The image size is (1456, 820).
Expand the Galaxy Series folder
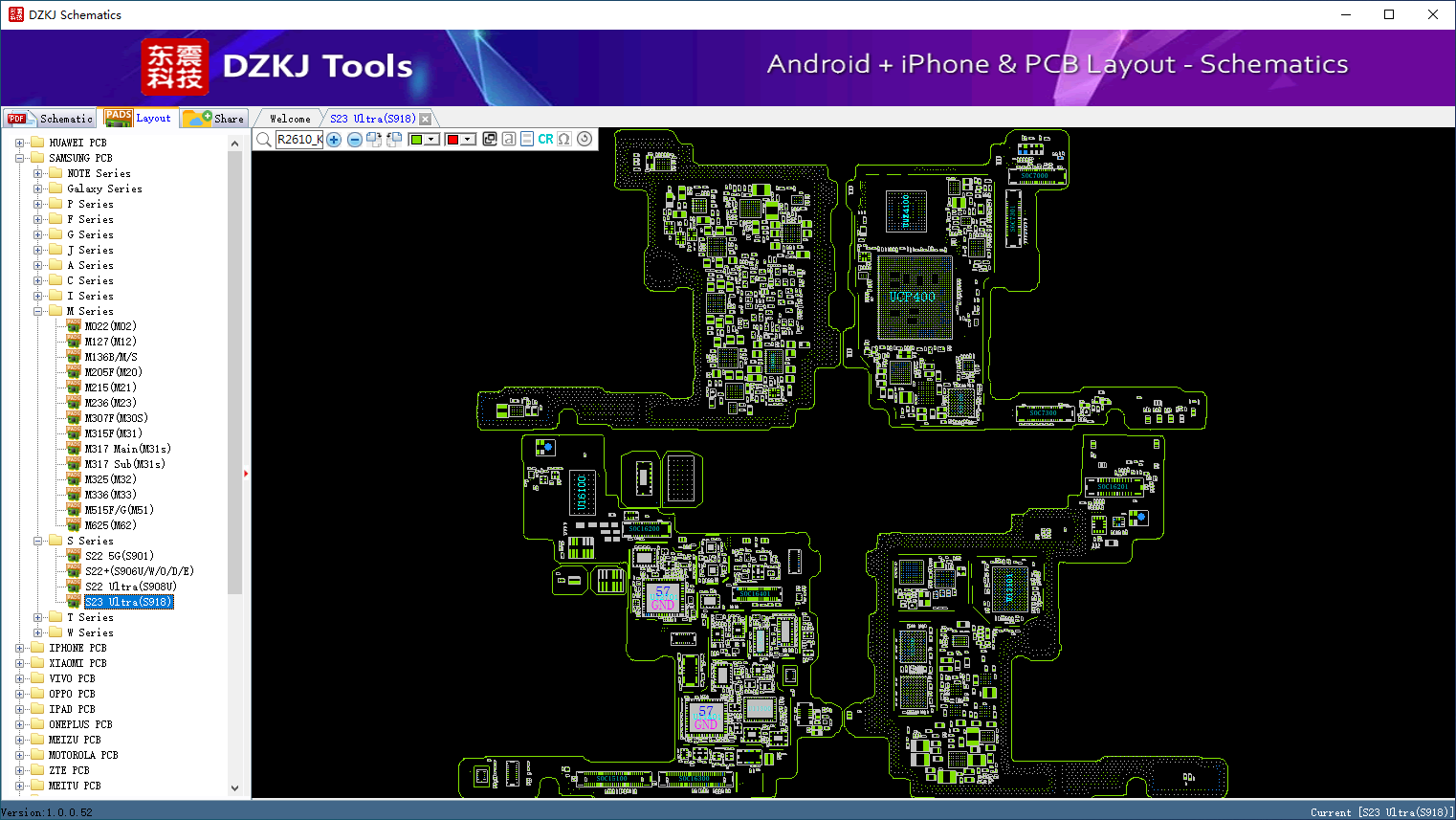(x=37, y=188)
